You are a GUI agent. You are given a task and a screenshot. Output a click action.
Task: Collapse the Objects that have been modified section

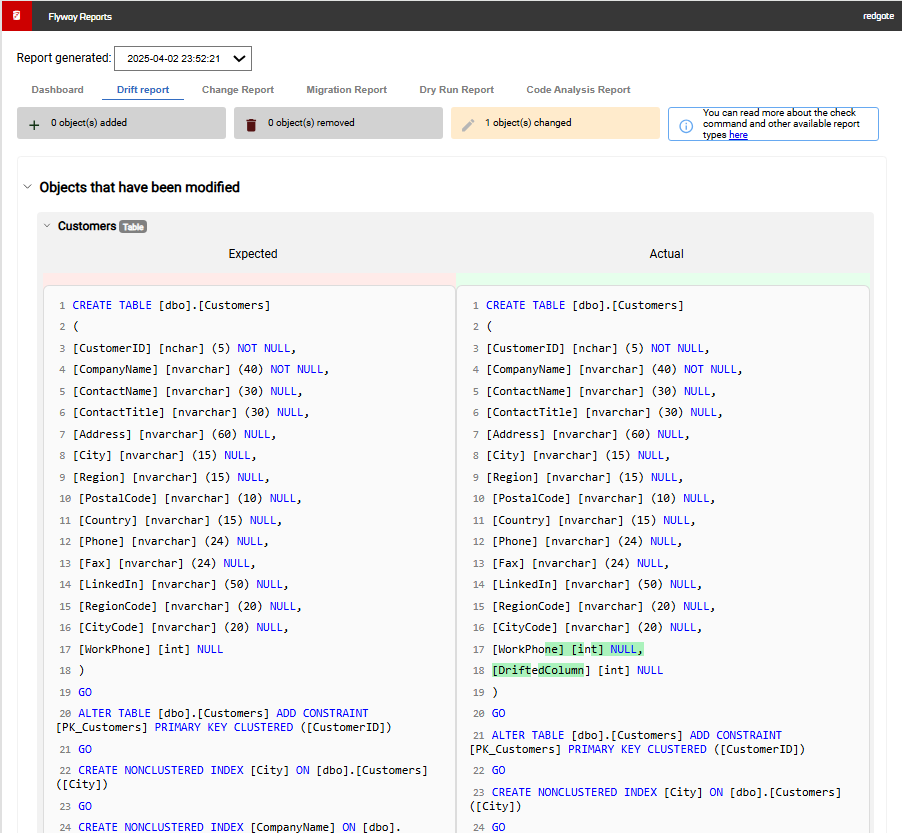click(27, 187)
